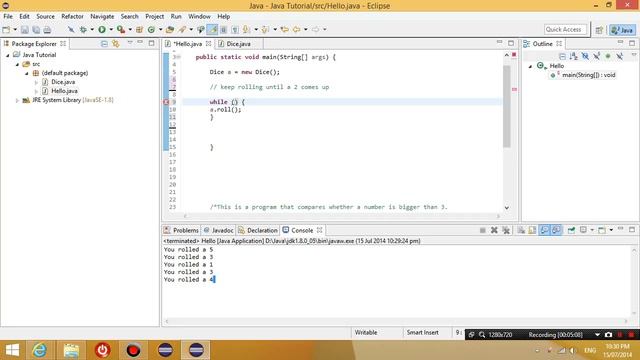Screen dimensions: 640x360
Task: Click the Pin Console icon
Action: [x=571, y=230]
